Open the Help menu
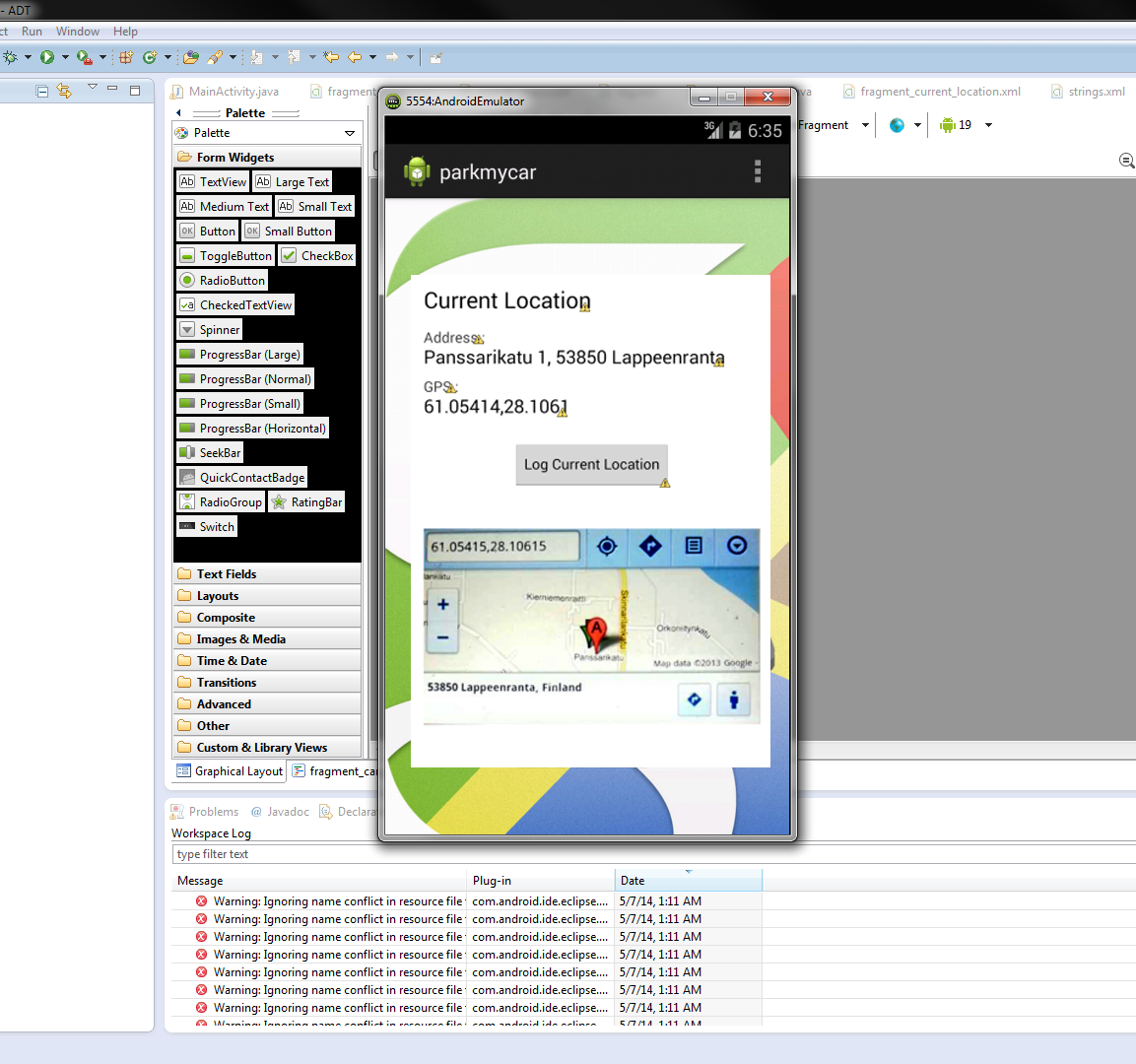 point(125,32)
